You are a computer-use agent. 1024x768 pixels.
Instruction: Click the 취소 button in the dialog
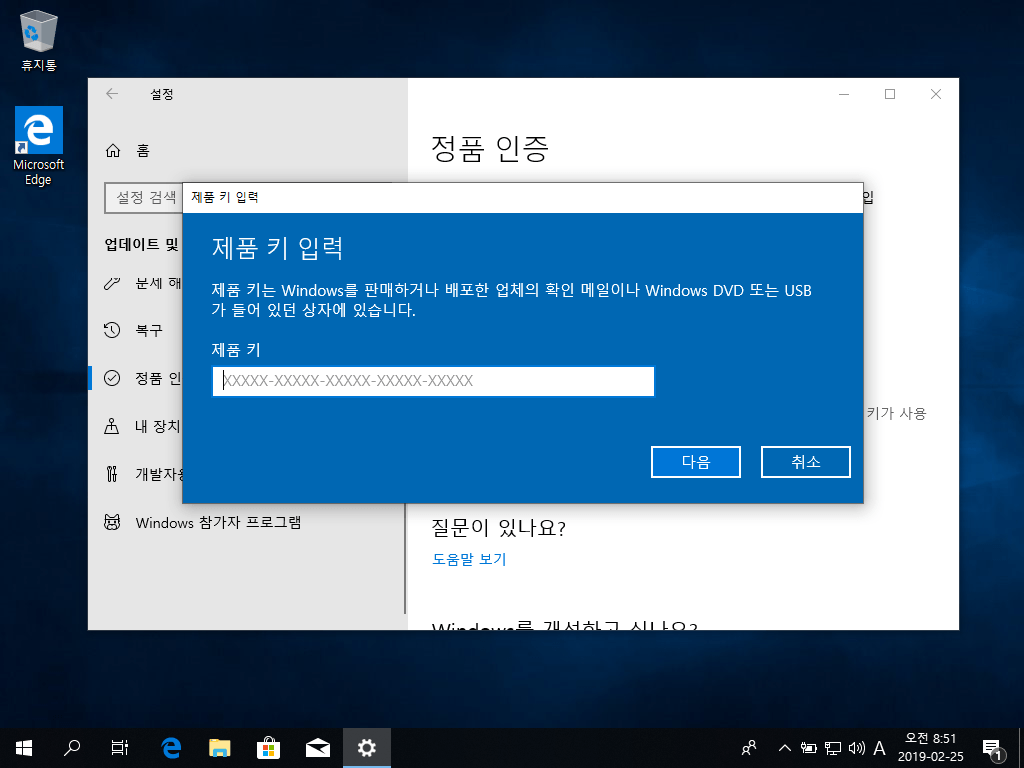[x=805, y=462]
